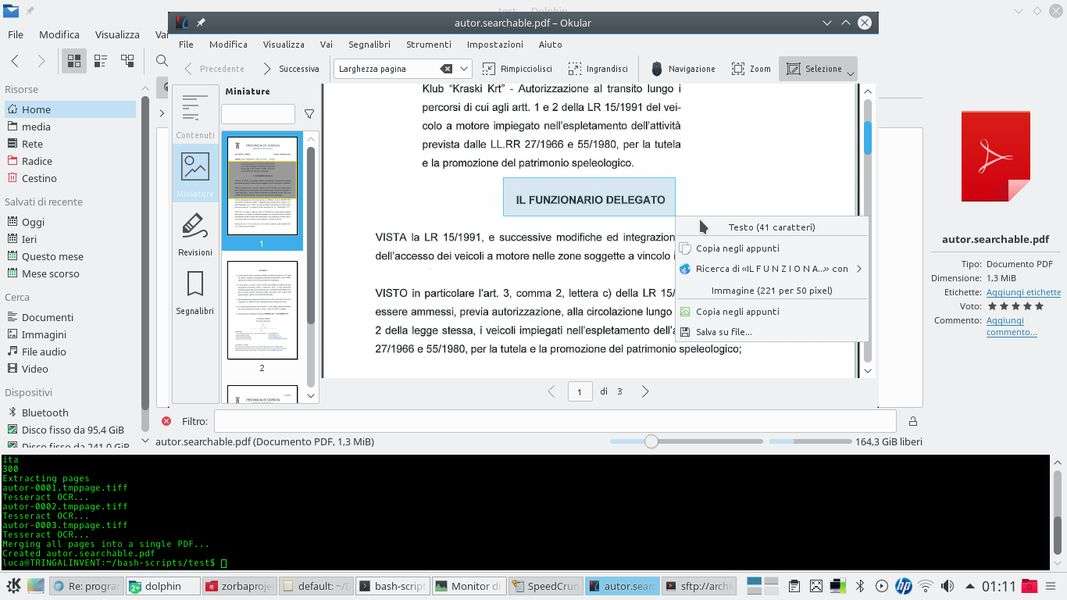Expand the places panel bottom chevron
Screen dimensions: 1067x600
(x=145, y=441)
